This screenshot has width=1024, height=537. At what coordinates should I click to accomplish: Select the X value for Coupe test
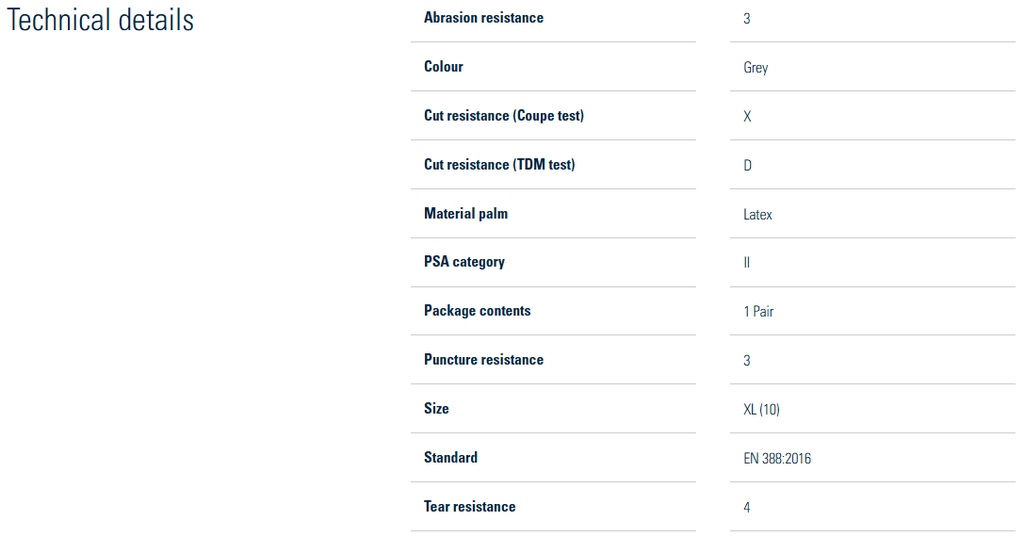[747, 116]
